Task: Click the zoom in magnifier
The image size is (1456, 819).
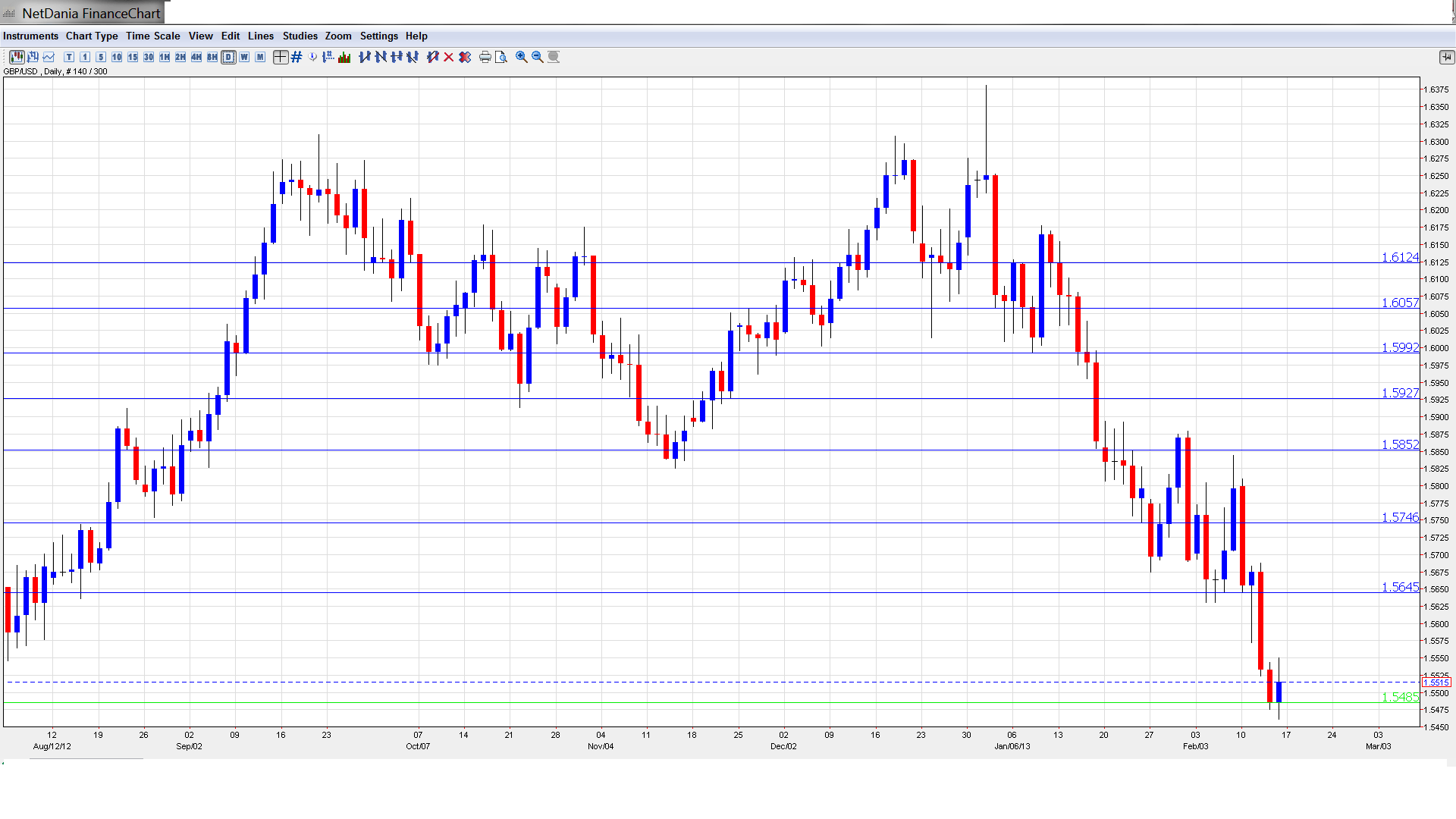Action: point(522,57)
